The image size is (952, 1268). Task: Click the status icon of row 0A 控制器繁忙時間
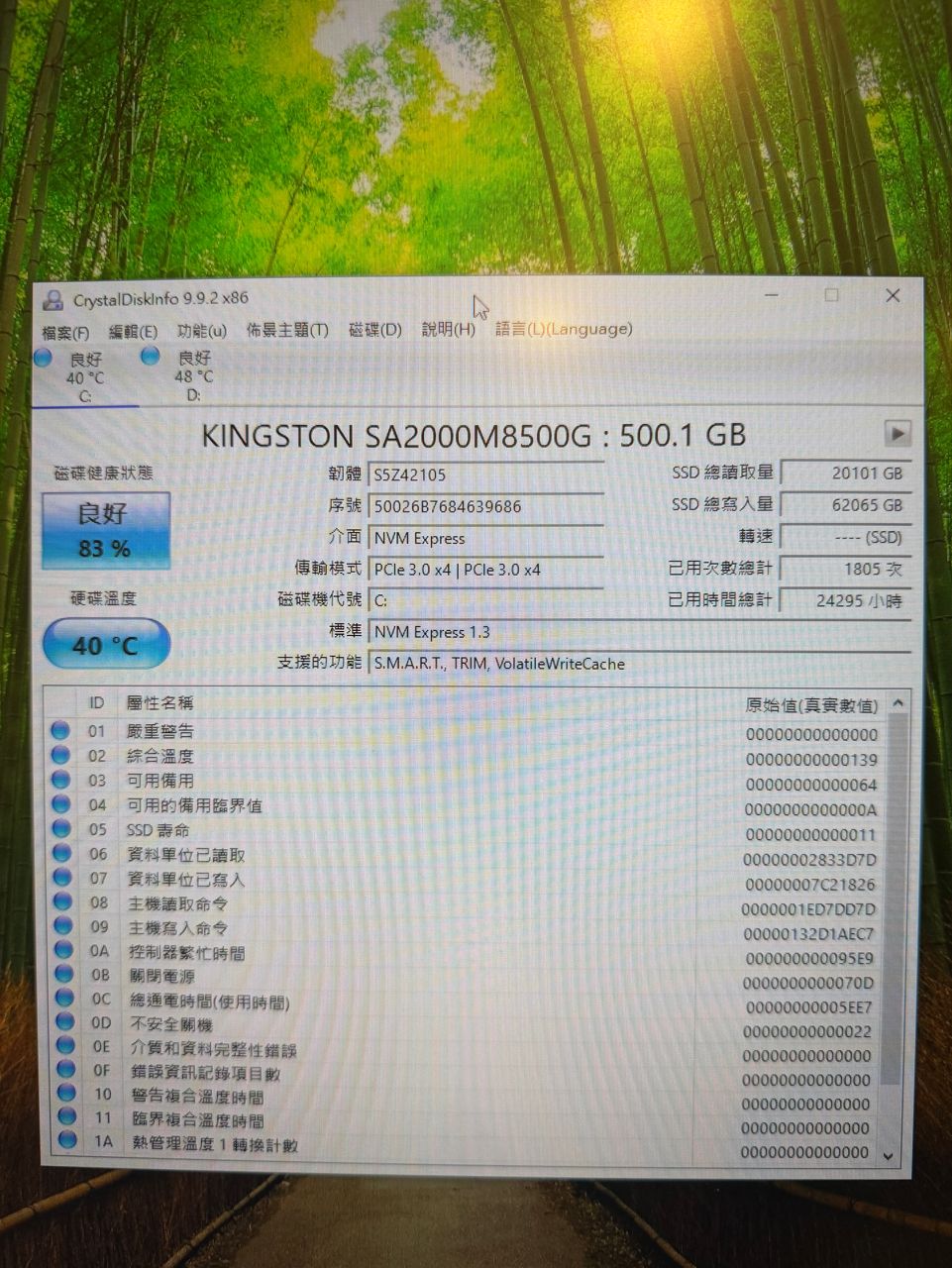pos(64,950)
